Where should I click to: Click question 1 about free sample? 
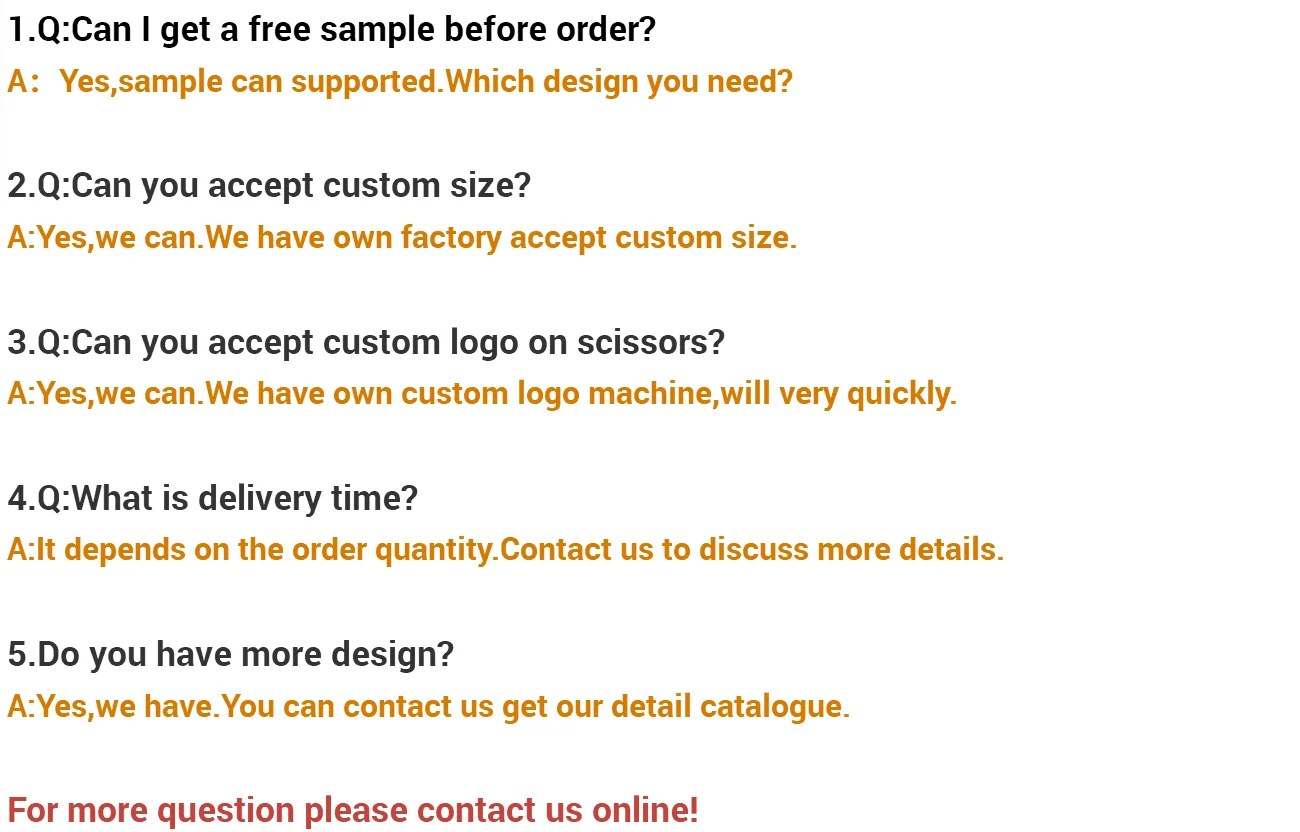332,30
